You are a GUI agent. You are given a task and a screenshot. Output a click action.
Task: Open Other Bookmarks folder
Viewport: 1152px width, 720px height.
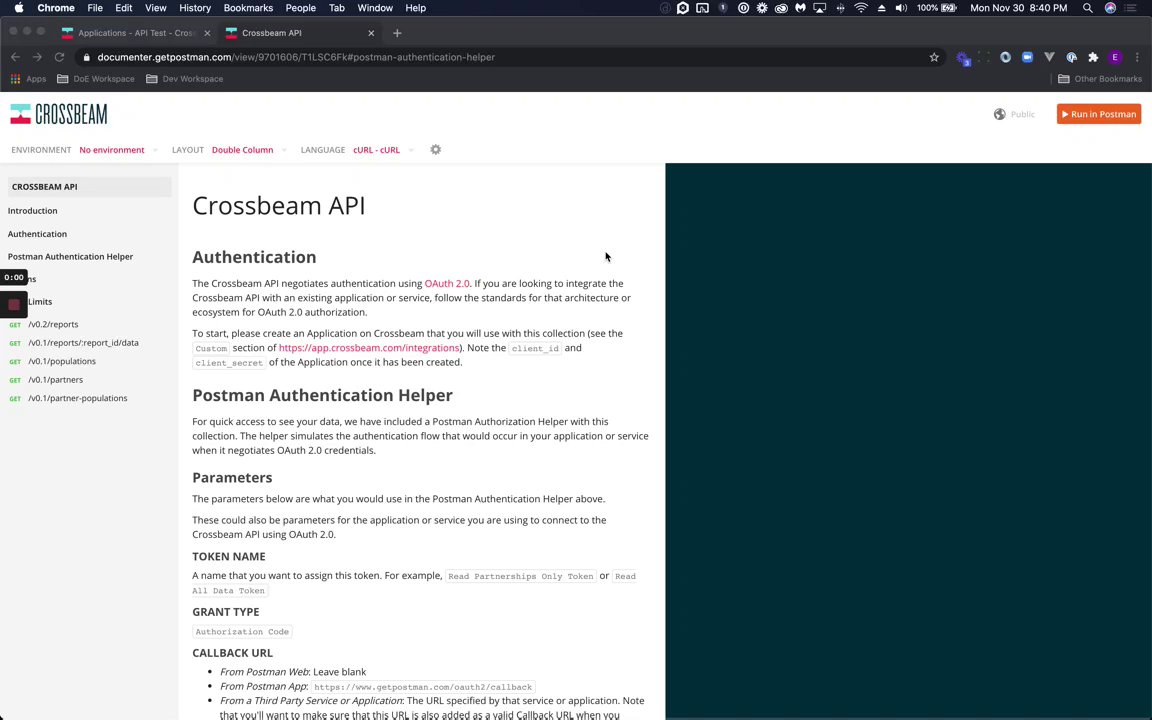click(1100, 79)
